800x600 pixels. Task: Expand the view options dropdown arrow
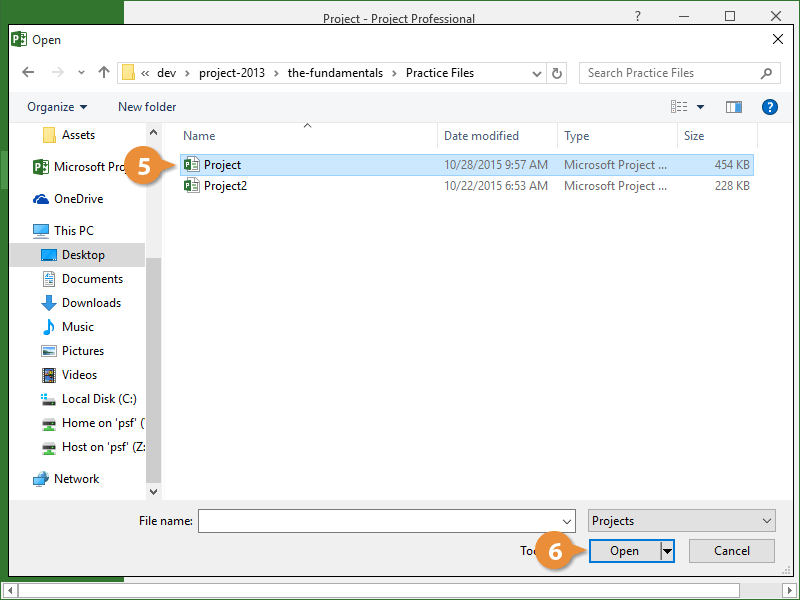(701, 107)
